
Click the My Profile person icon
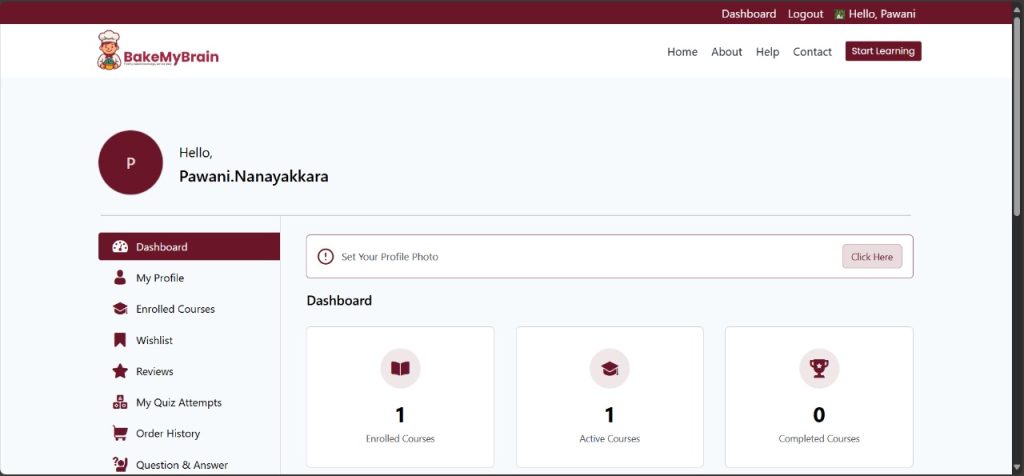point(120,278)
